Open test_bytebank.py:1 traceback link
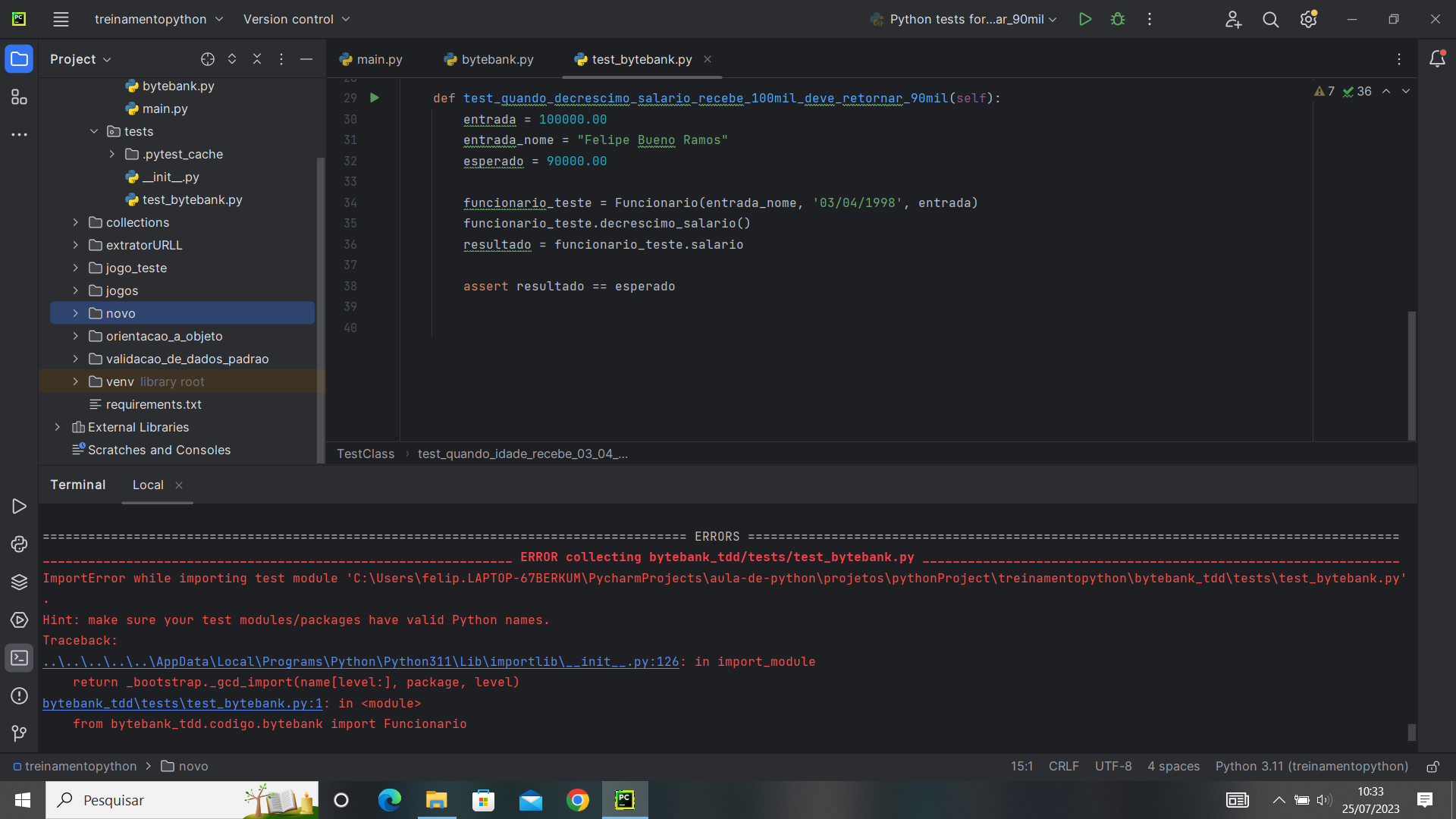 point(183,704)
